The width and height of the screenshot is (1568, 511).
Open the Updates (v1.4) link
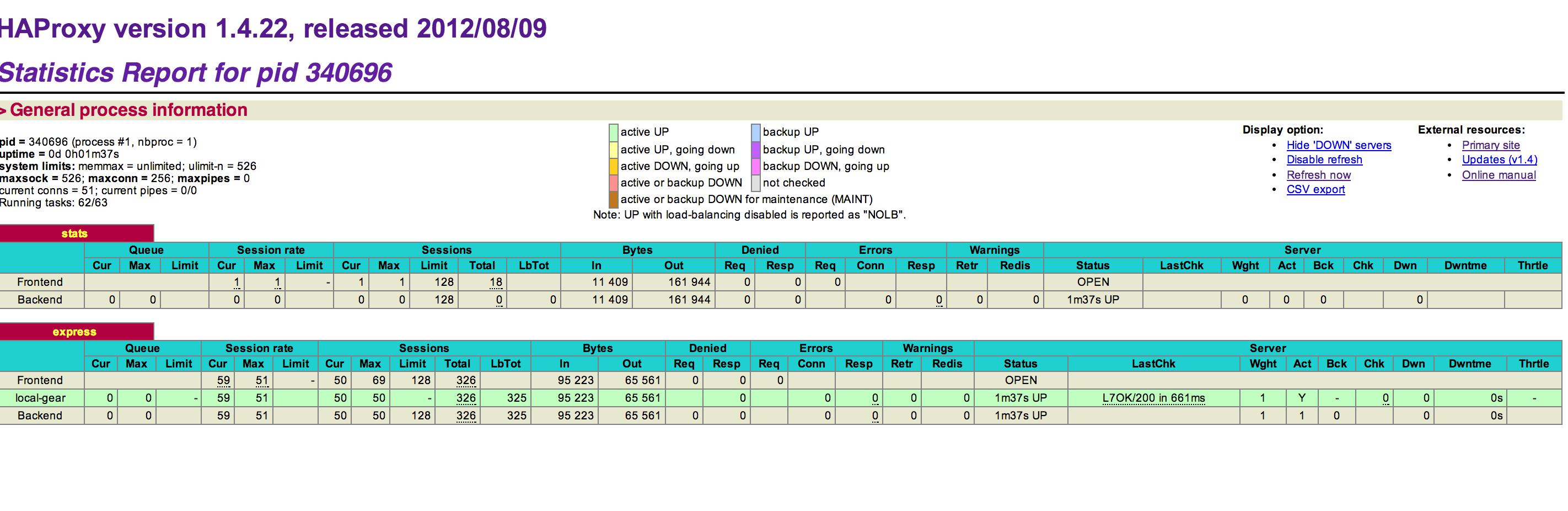coord(1499,159)
